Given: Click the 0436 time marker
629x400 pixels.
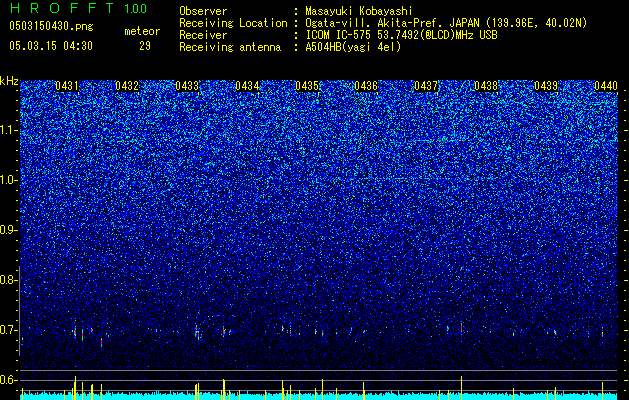Looking at the screenshot, I should click(366, 86).
